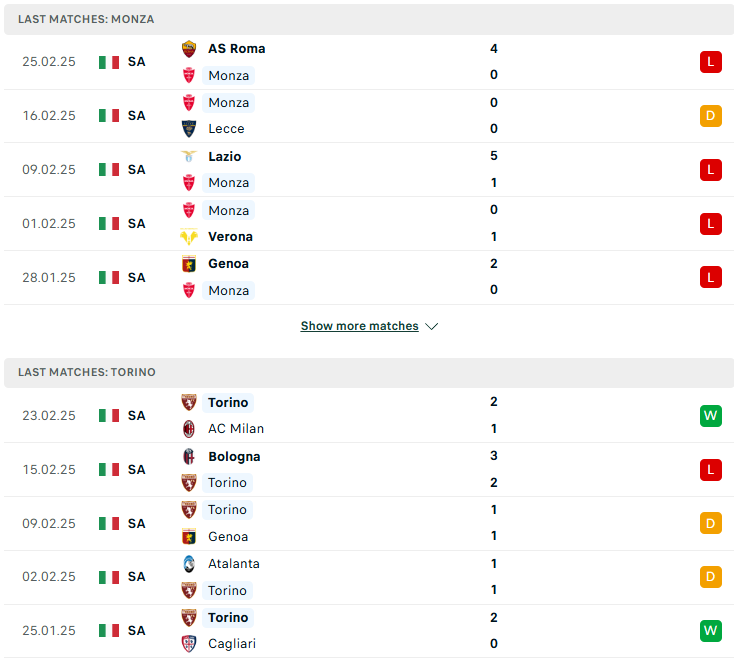Open Bologna team name link
Screen dimensions: 734x659
click(234, 456)
